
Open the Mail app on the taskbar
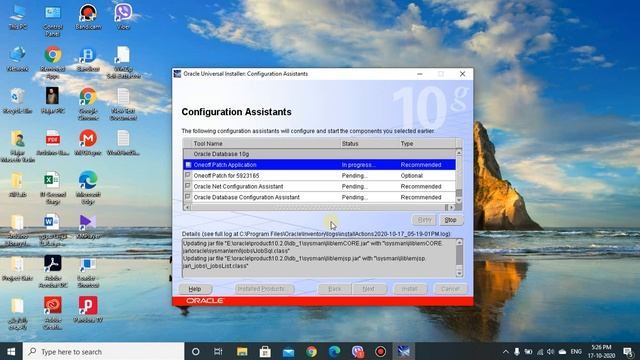(289, 351)
